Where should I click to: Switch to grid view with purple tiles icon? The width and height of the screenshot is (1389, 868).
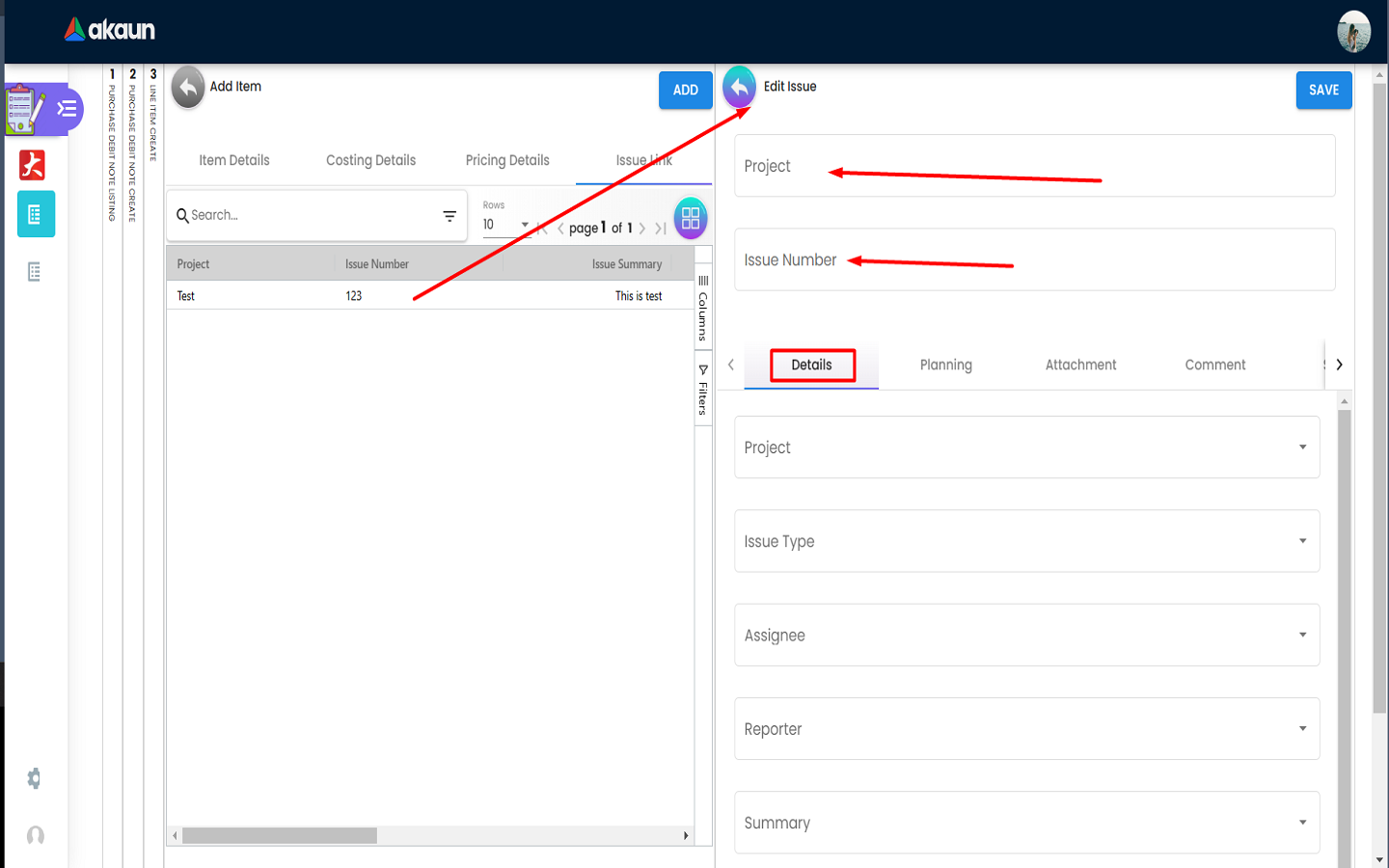(x=690, y=219)
